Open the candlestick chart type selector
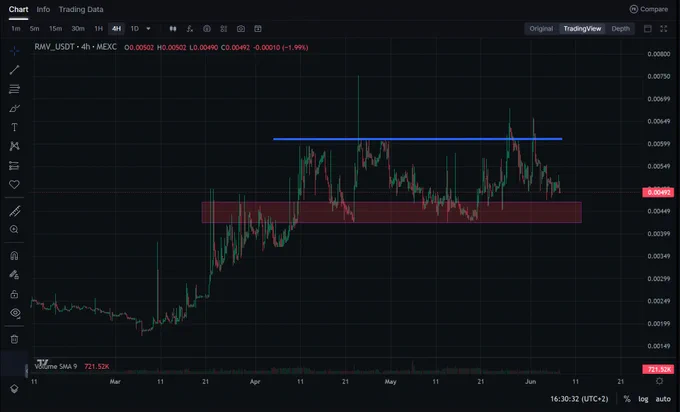 point(173,29)
